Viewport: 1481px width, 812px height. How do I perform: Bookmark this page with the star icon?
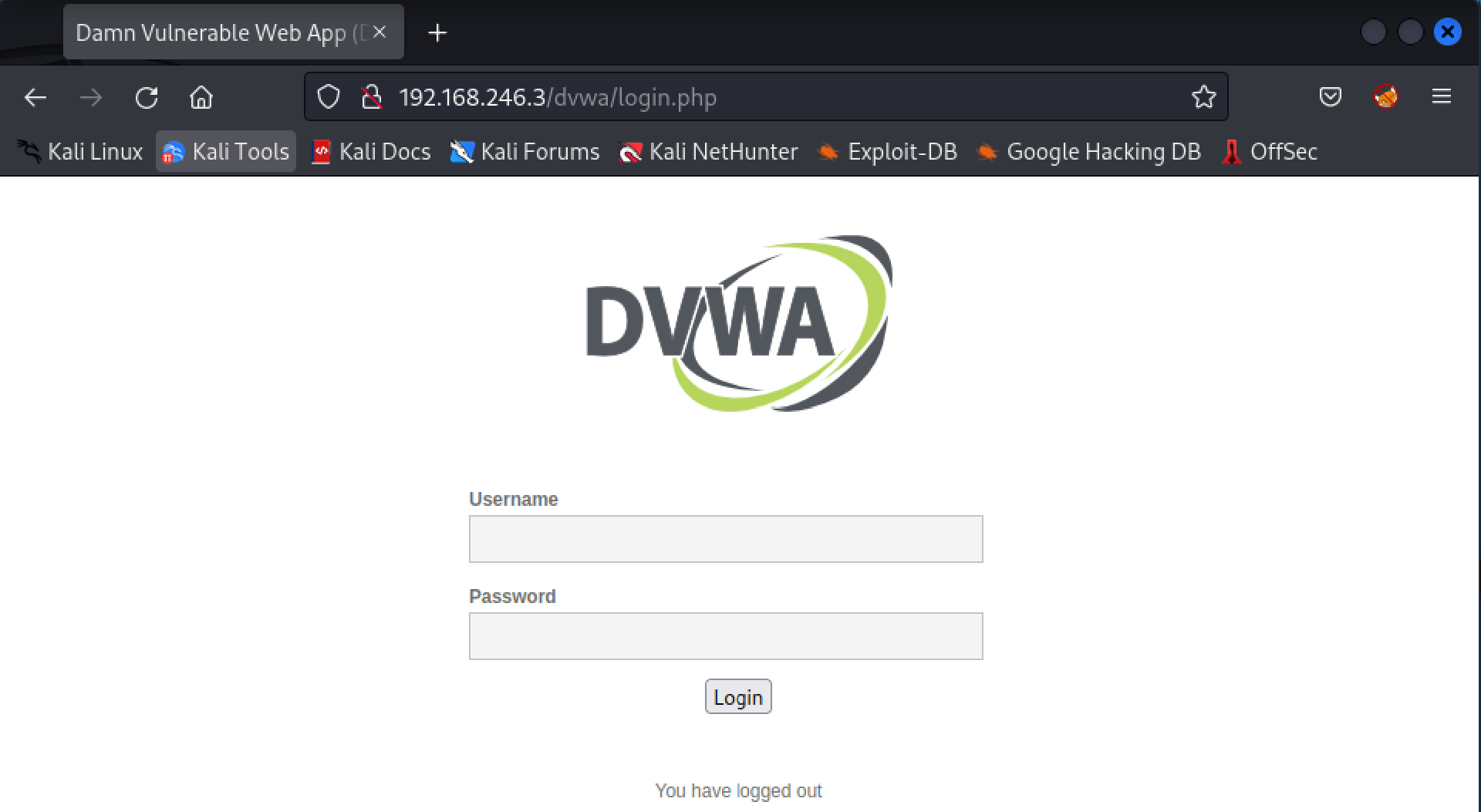(1203, 97)
